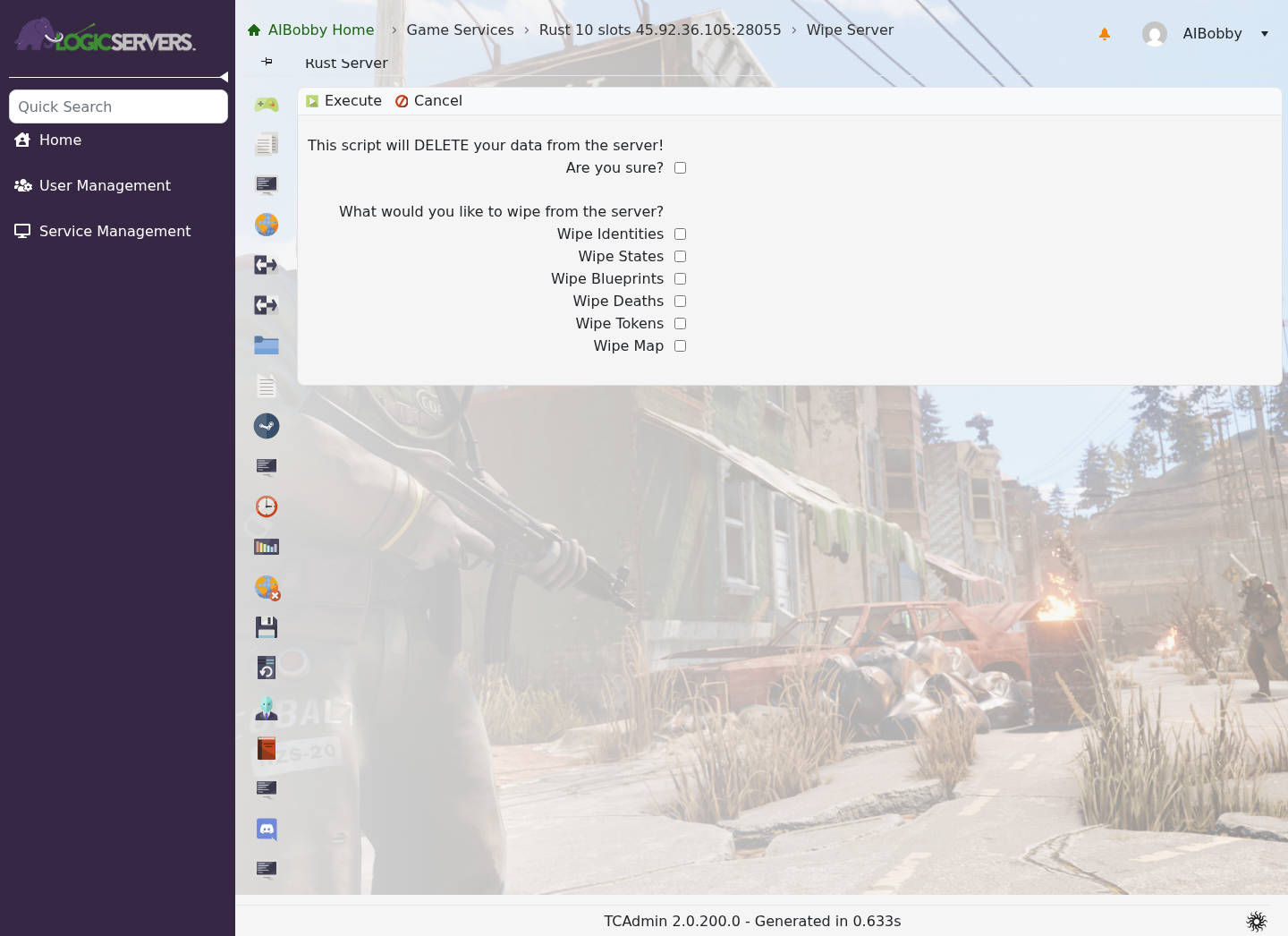Click the TCAdmin version footer text

[x=752, y=921]
